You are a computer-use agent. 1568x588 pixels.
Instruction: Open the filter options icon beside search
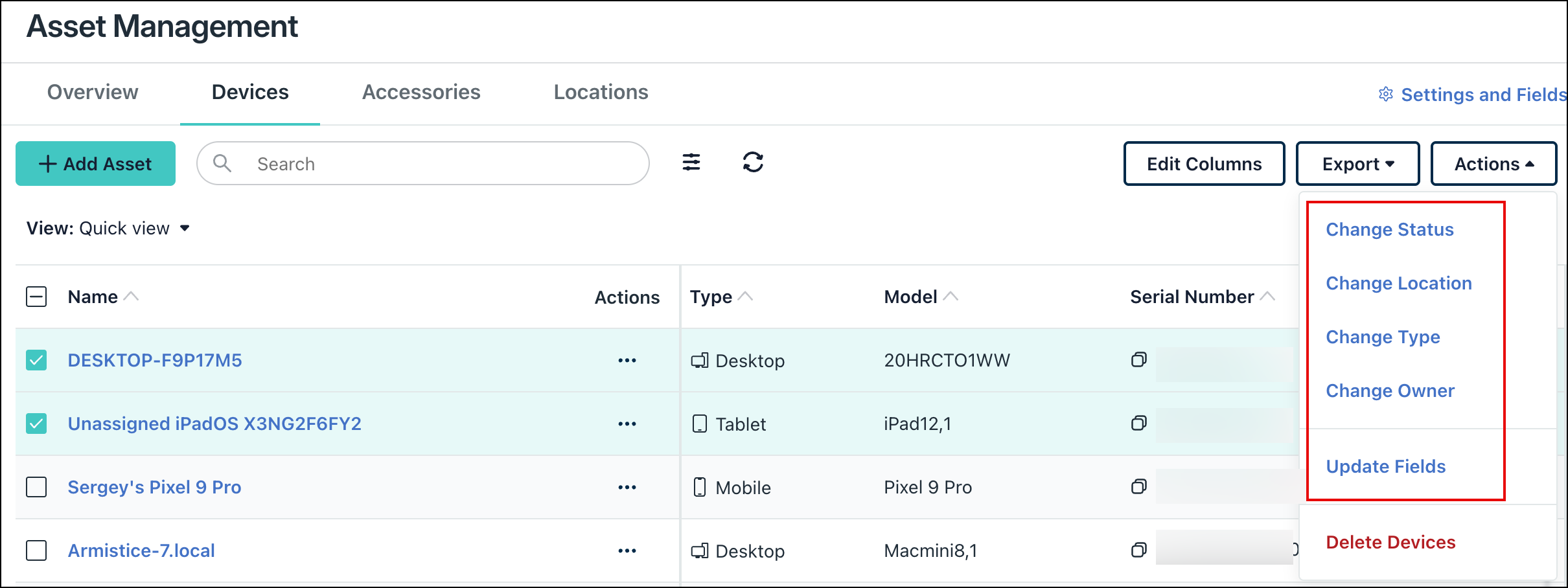[691, 163]
